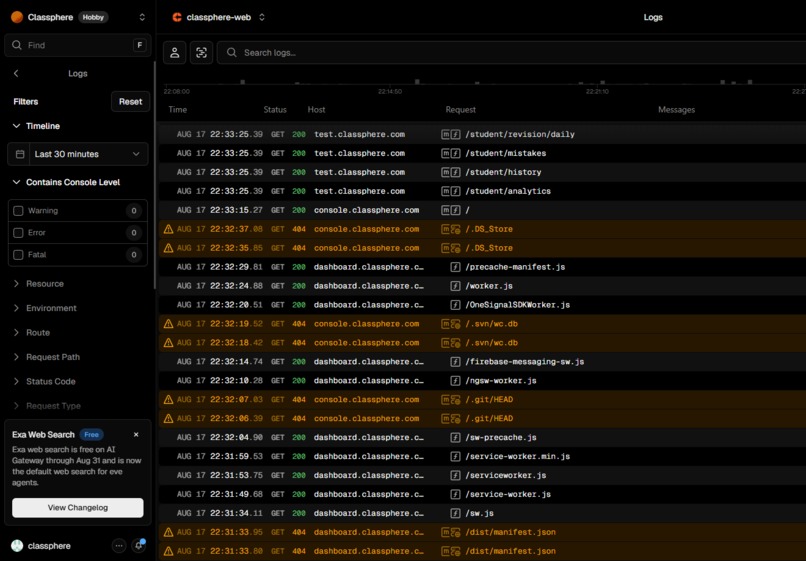The image size is (806, 561).
Task: Open the team switcher chevrons beside Hobby
Action: tap(142, 17)
